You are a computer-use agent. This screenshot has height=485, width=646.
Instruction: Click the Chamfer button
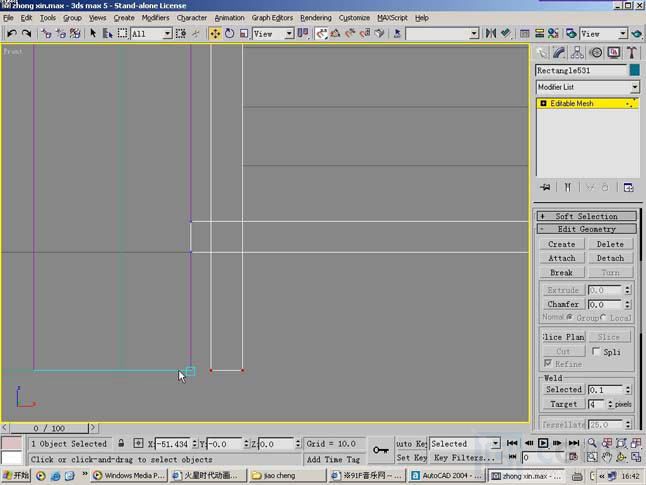tap(563, 304)
